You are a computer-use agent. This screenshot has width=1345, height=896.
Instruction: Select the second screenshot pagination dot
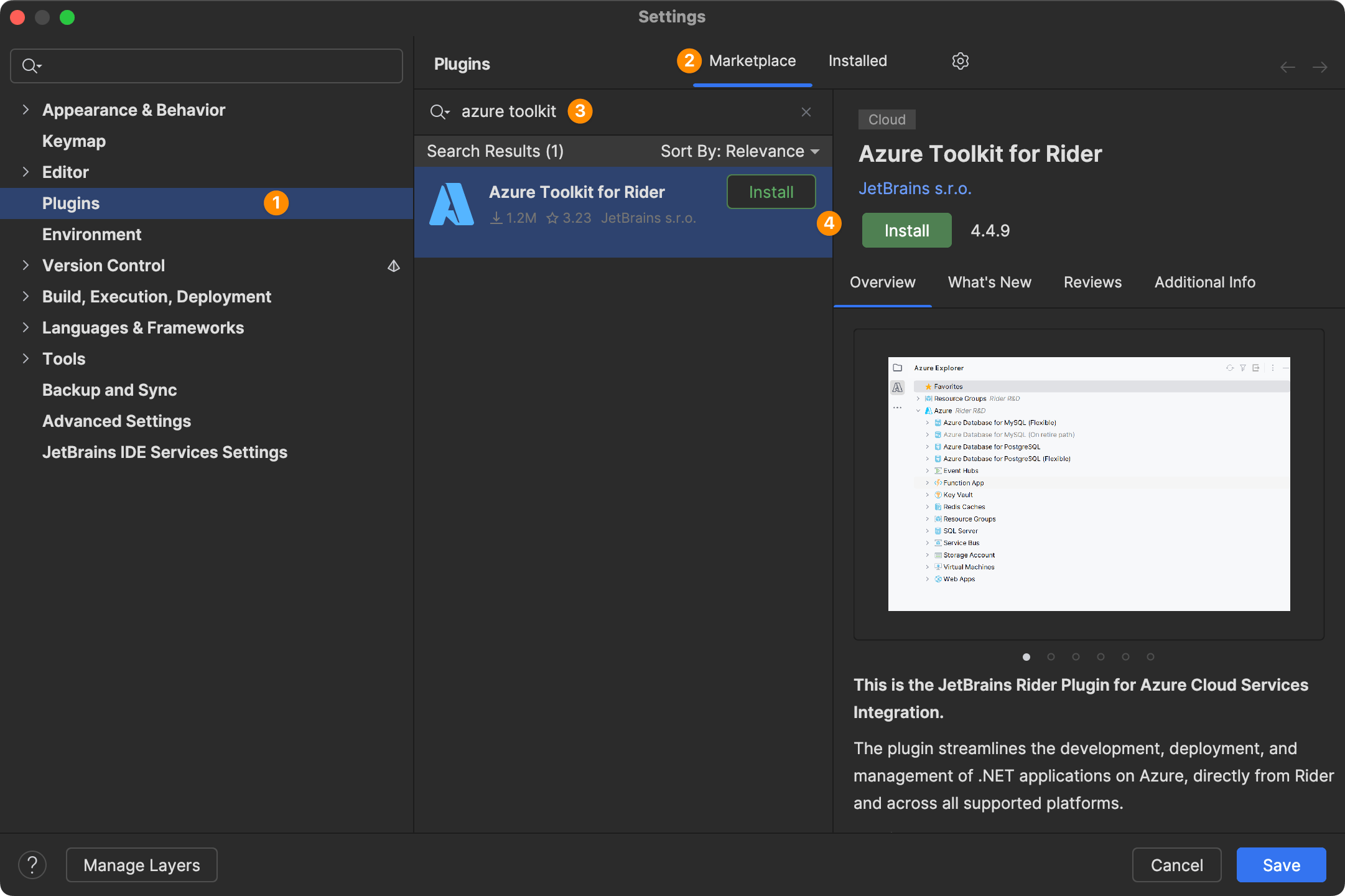coord(1051,656)
